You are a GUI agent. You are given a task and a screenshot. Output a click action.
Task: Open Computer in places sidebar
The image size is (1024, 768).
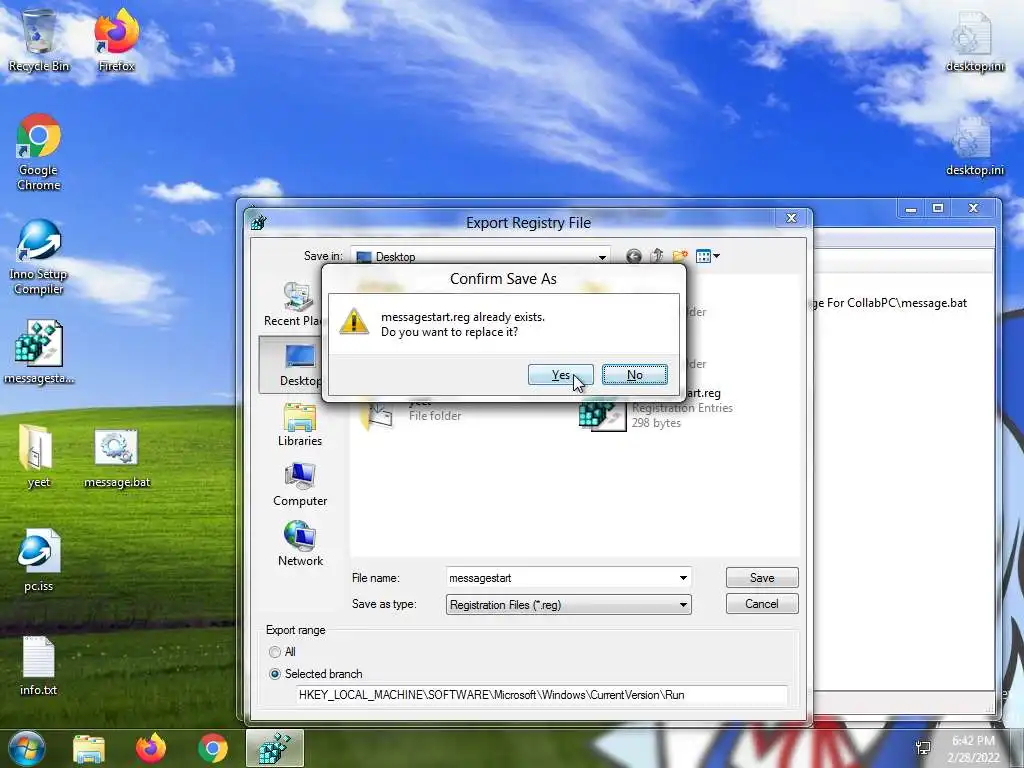pyautogui.click(x=300, y=485)
